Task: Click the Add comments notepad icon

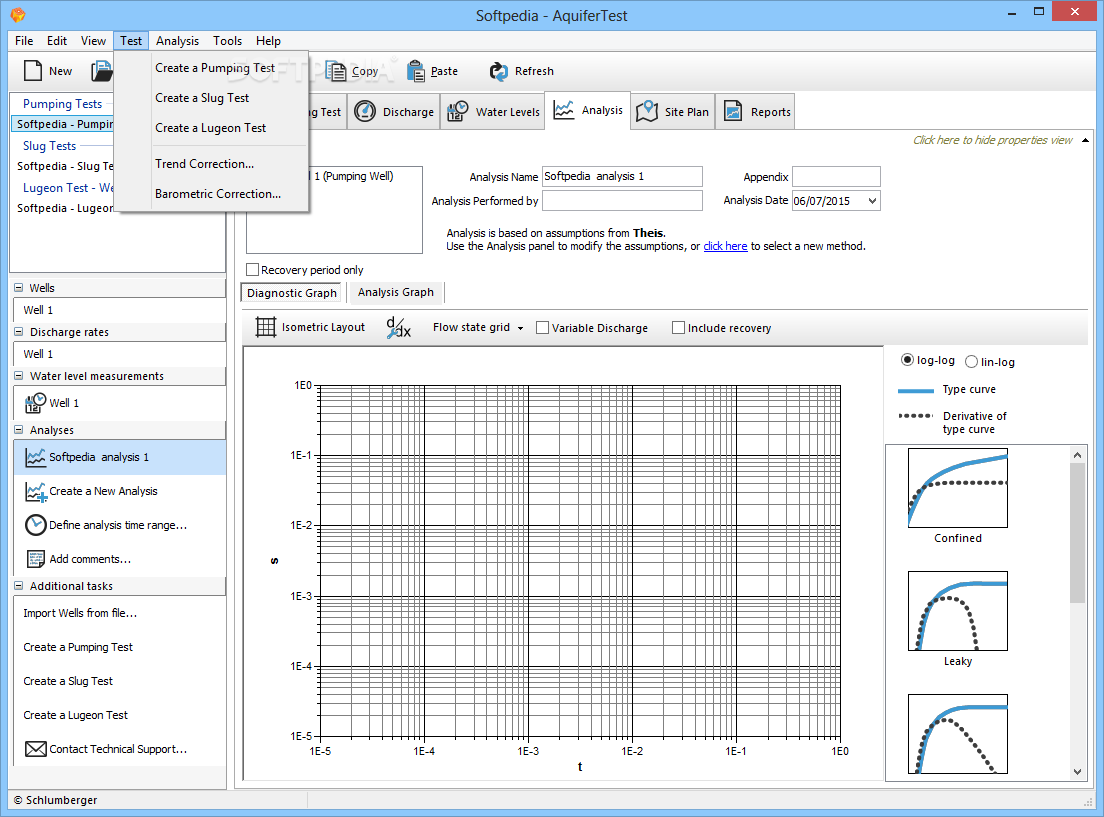Action: 35,559
